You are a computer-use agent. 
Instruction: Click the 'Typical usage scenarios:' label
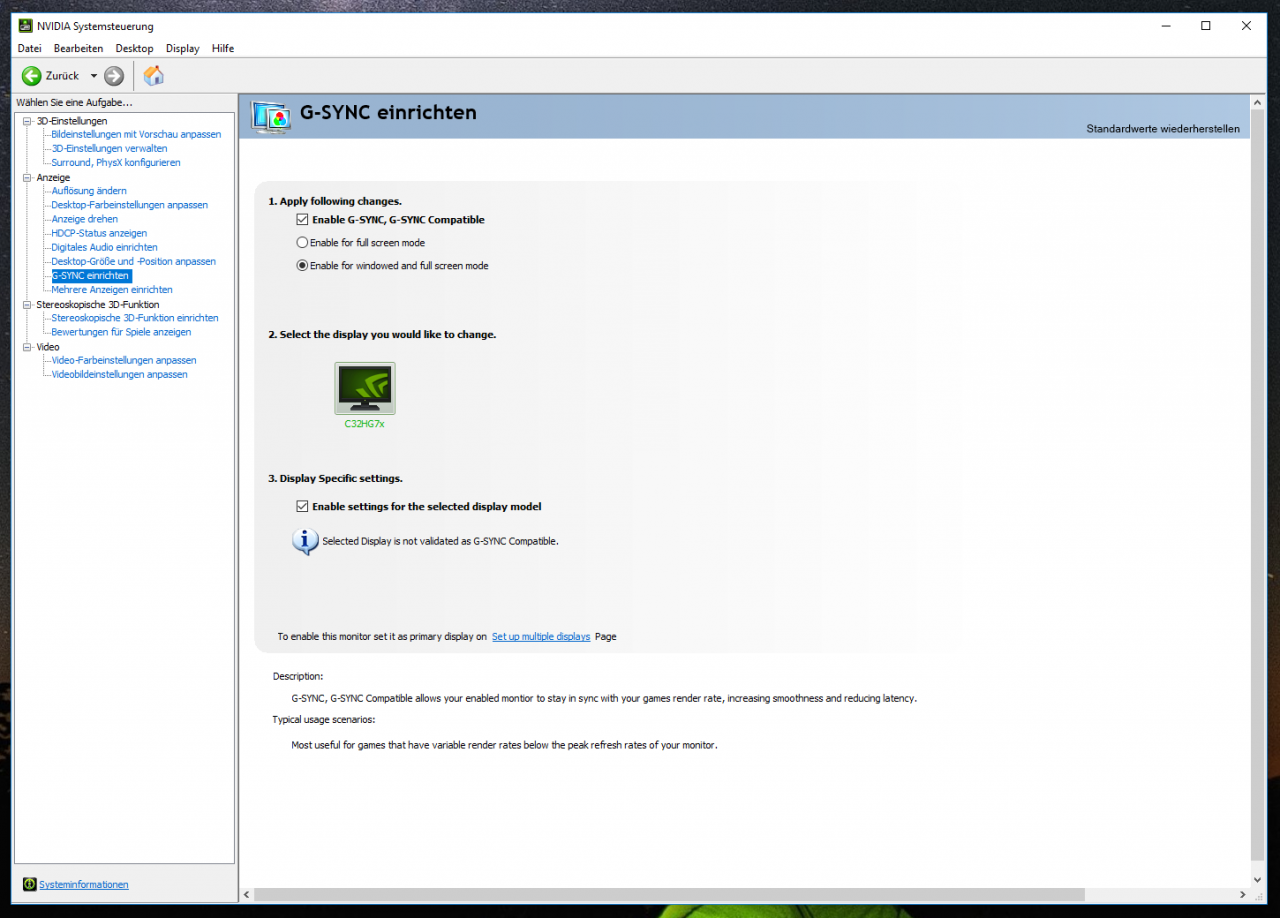325,719
